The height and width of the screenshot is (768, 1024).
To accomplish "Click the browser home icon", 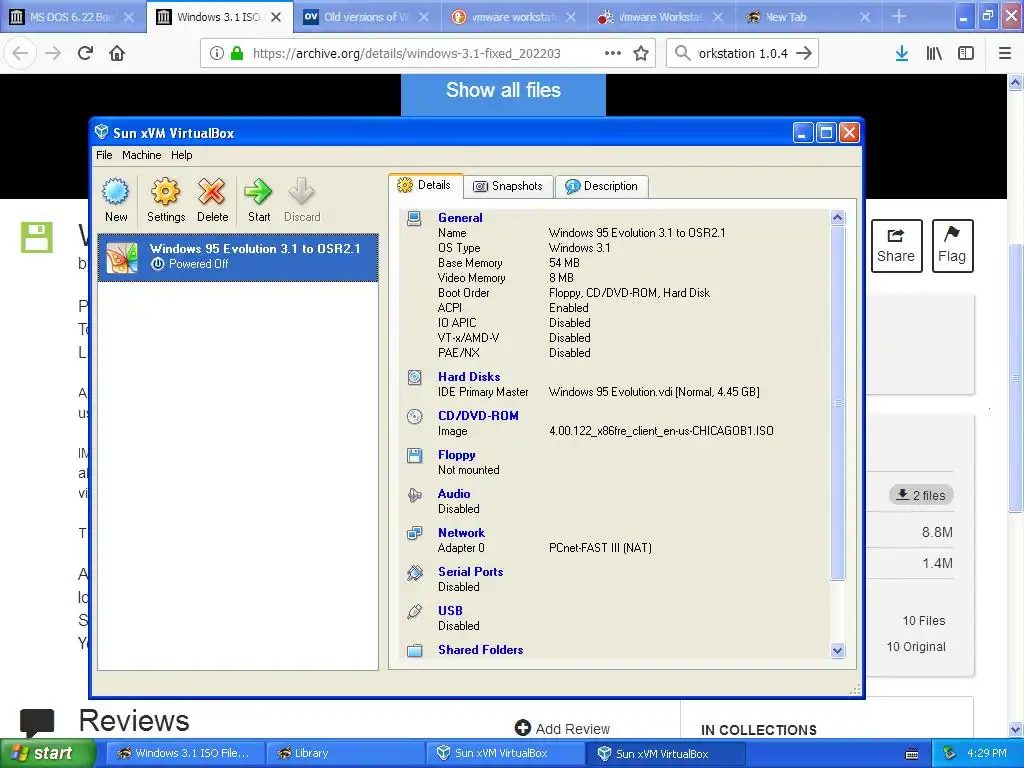I will click(x=117, y=53).
